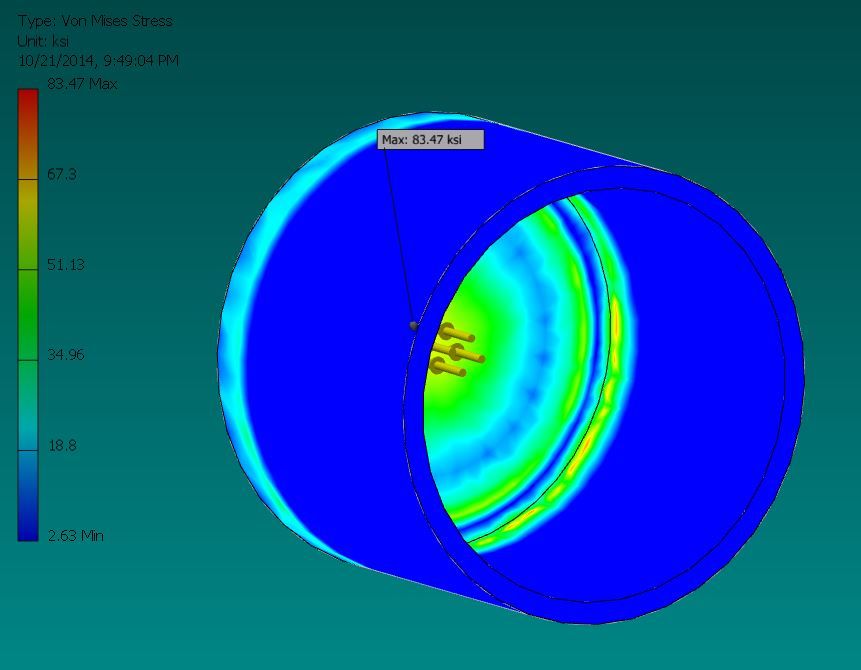The width and height of the screenshot is (861, 670).
Task: Click the '83.47 Max' legend value
Action: (82, 84)
